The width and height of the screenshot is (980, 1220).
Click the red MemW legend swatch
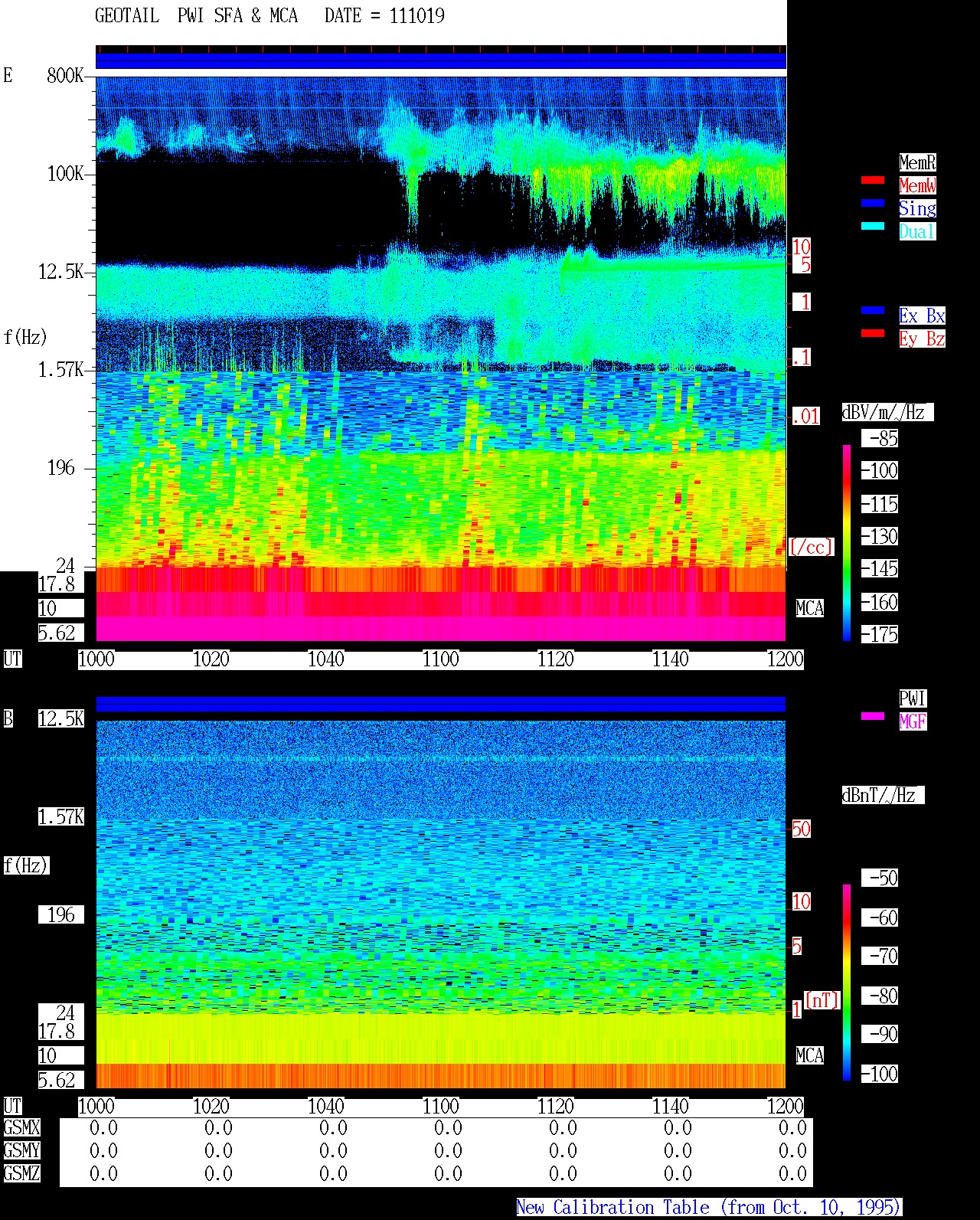873,180
